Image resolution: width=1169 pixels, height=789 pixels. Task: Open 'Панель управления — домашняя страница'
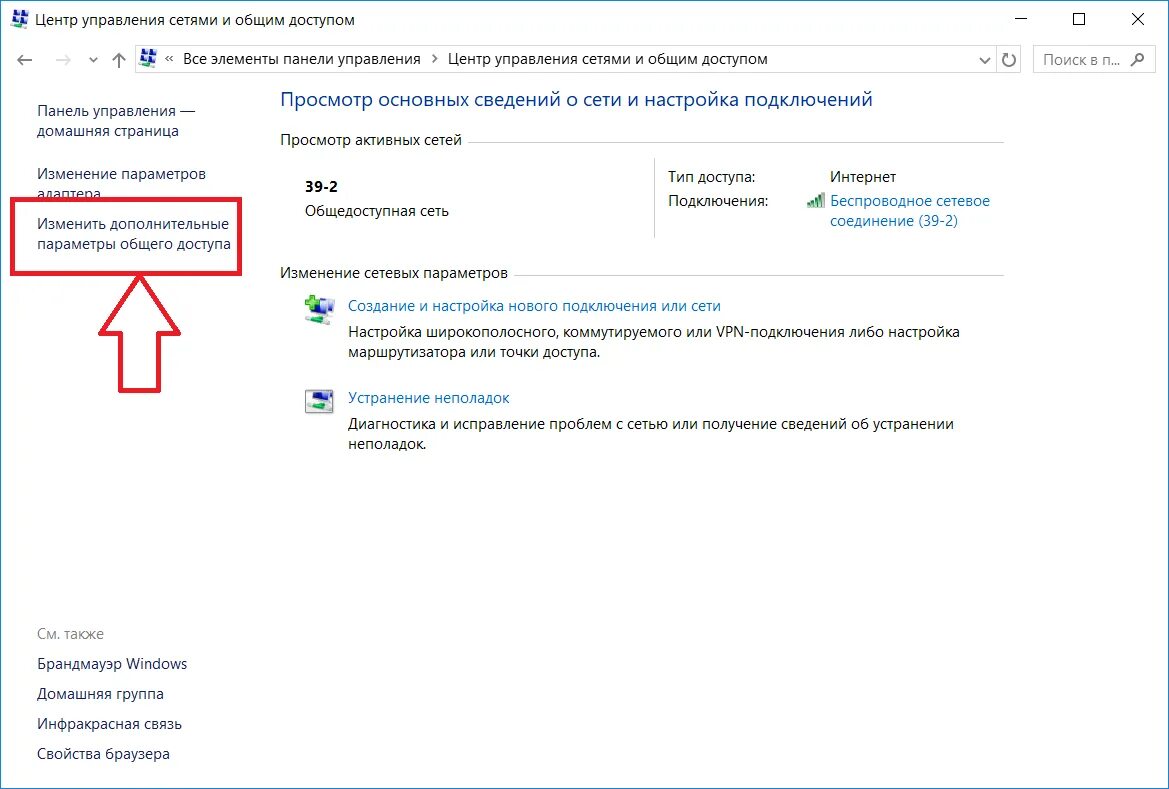(x=116, y=121)
